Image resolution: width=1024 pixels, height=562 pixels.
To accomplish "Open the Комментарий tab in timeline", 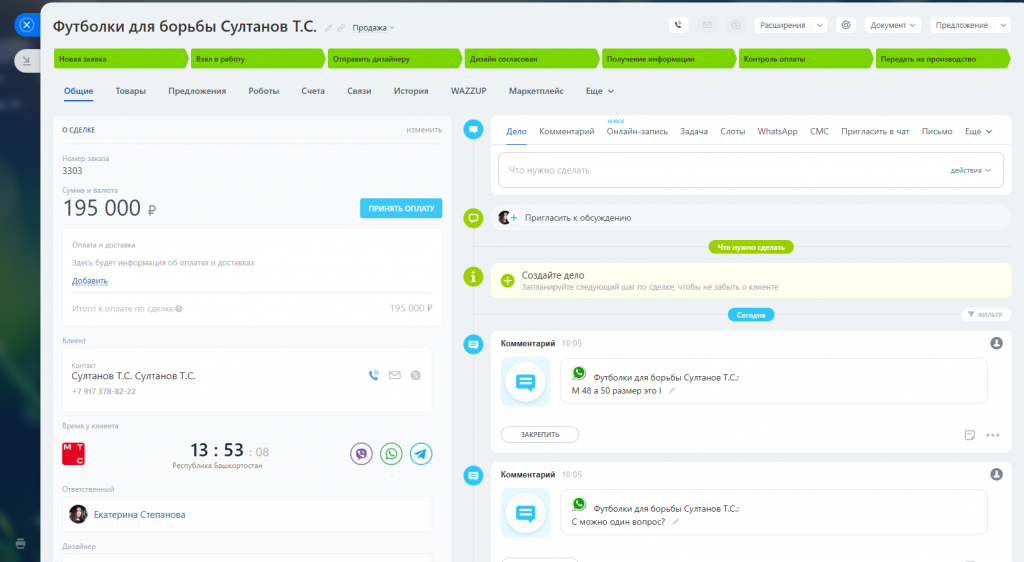I will point(566,131).
